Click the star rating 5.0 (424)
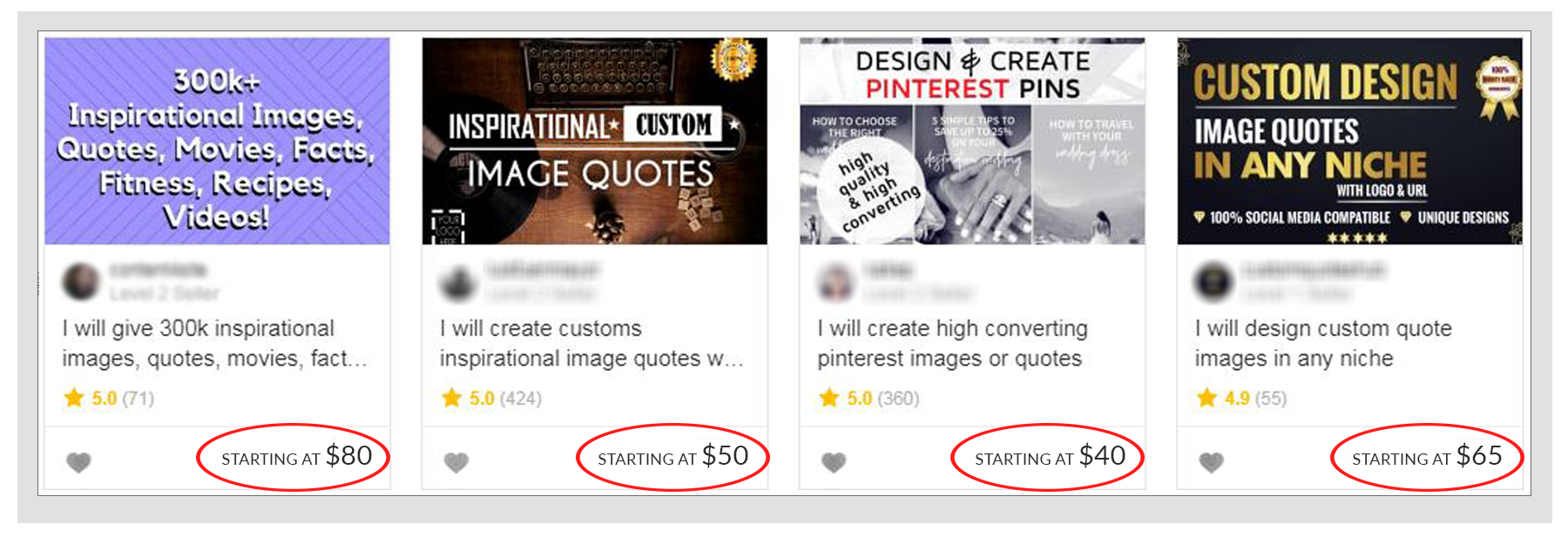This screenshot has width=1568, height=537. pos(491,399)
